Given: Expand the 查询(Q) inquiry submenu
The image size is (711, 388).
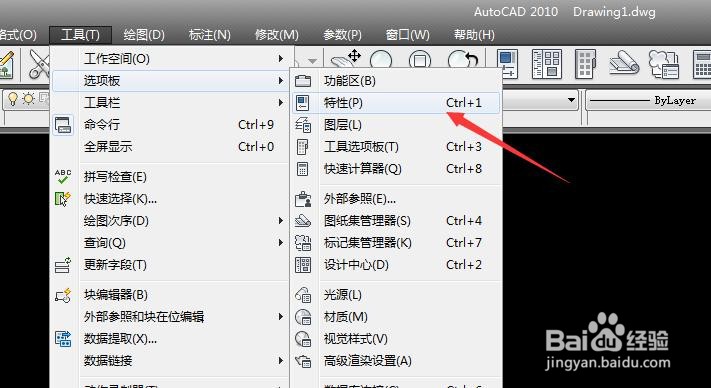Looking at the screenshot, I should click(x=170, y=243).
